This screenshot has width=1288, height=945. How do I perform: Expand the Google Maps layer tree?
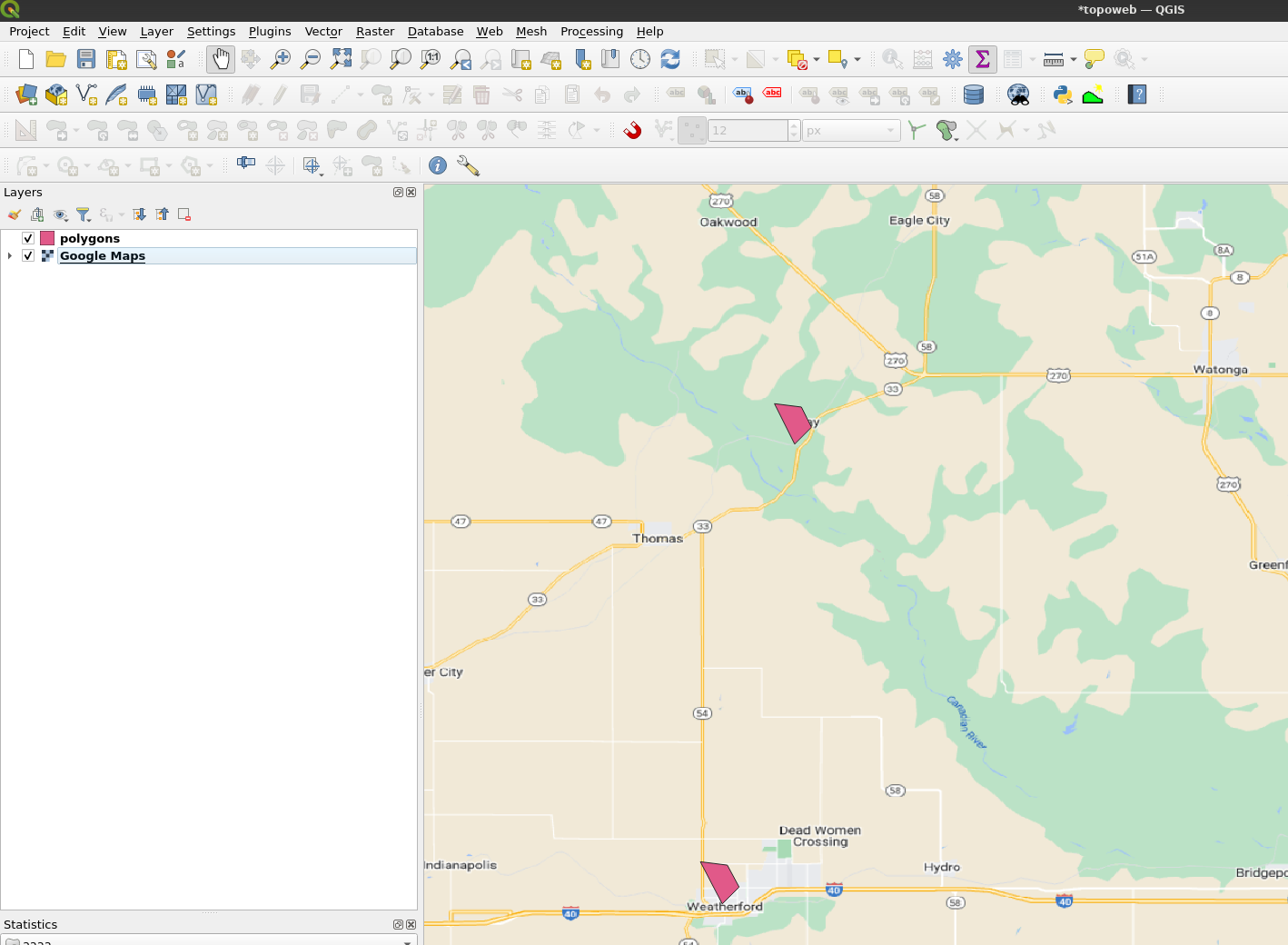(x=10, y=255)
